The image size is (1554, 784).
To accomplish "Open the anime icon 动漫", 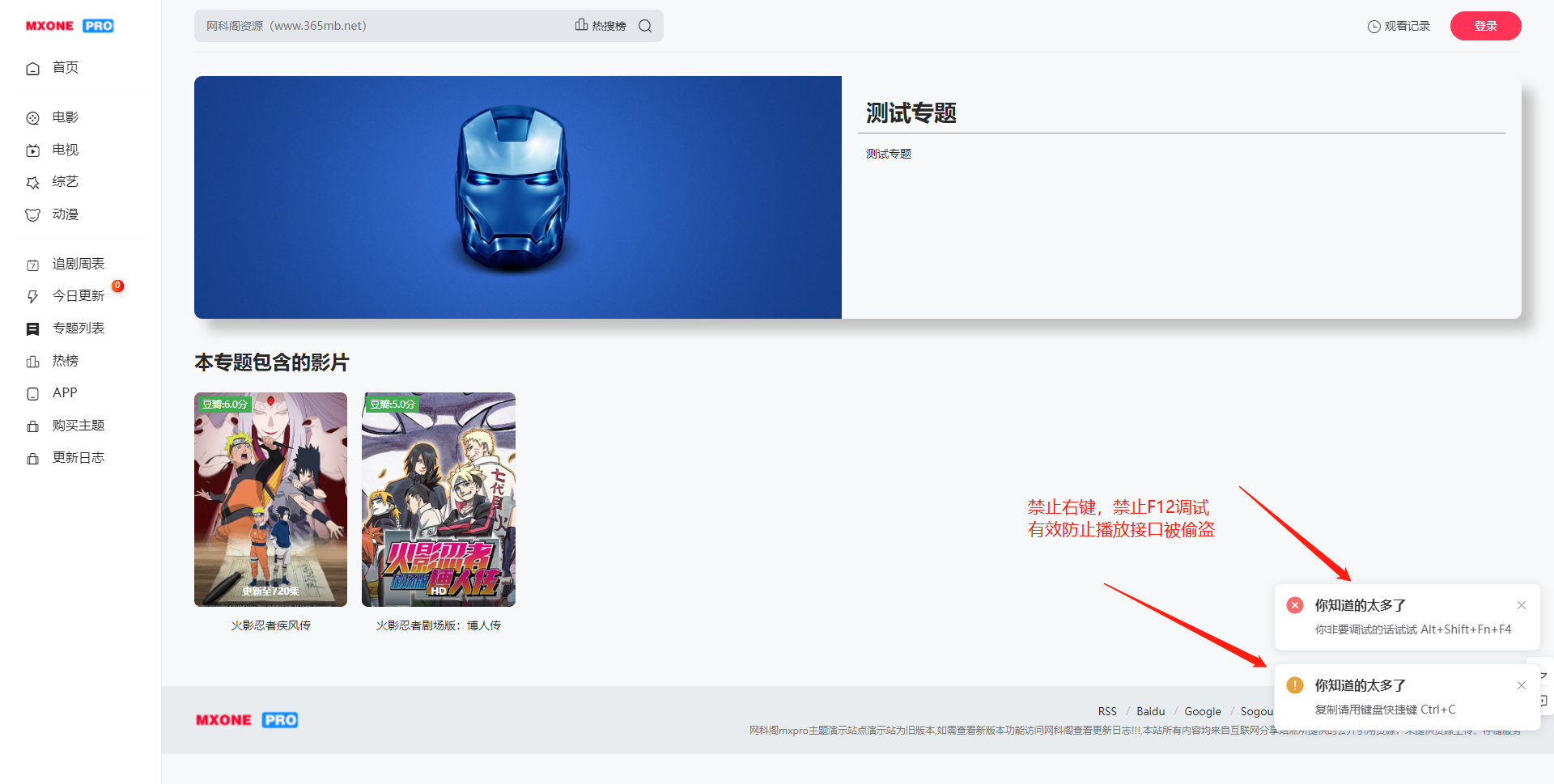I will point(33,215).
